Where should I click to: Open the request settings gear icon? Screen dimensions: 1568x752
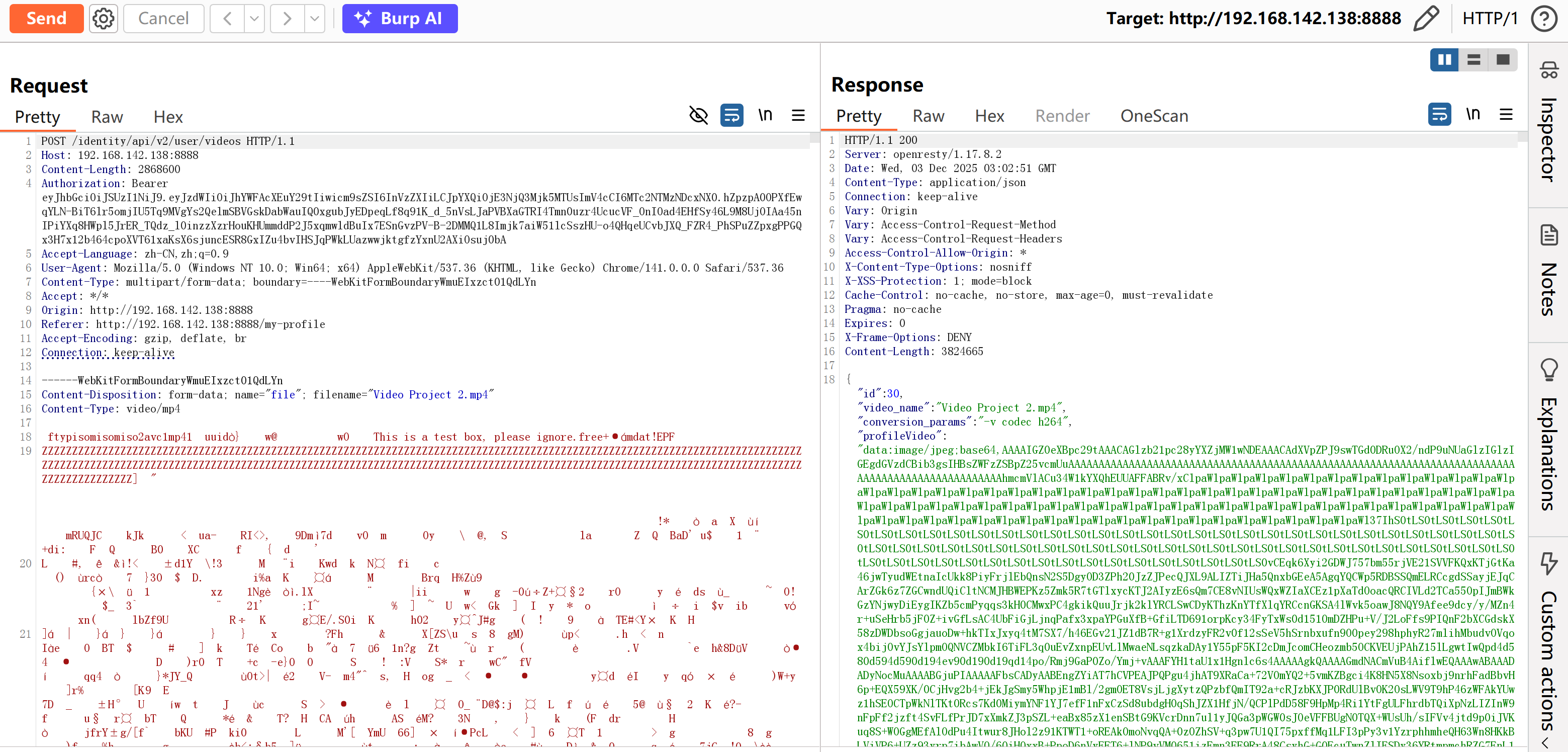click(x=103, y=18)
